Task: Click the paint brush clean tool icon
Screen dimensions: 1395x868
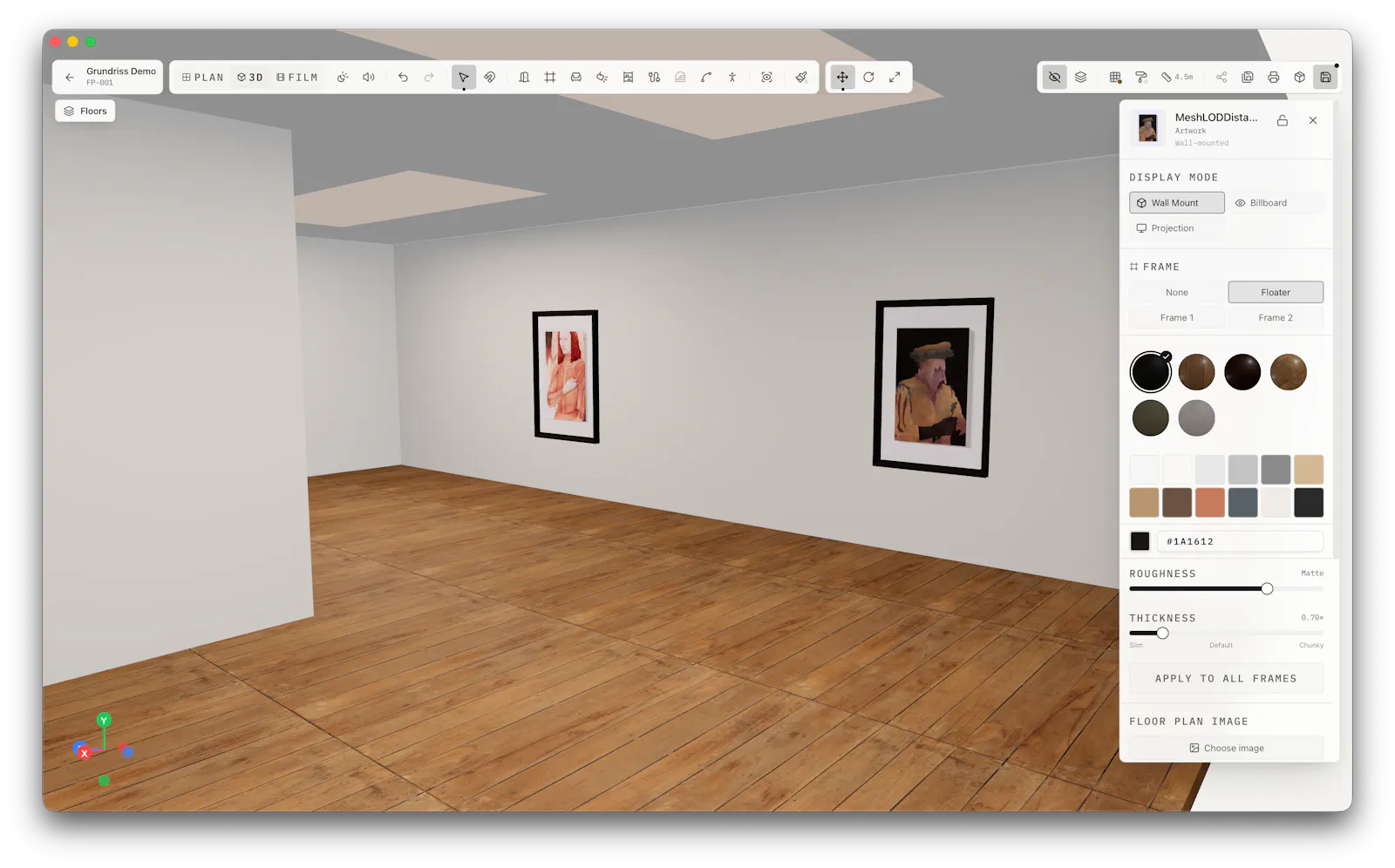Action: tap(801, 78)
